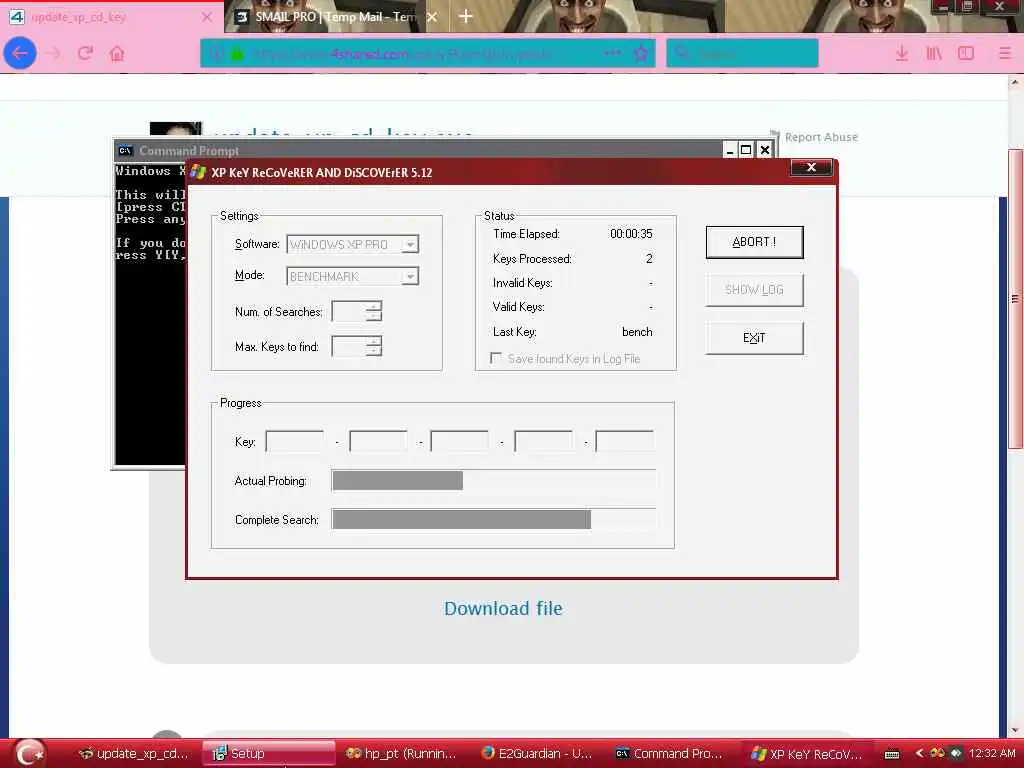This screenshot has width=1024, height=768.
Task: Open the browser home page icon
Action: [x=117, y=53]
